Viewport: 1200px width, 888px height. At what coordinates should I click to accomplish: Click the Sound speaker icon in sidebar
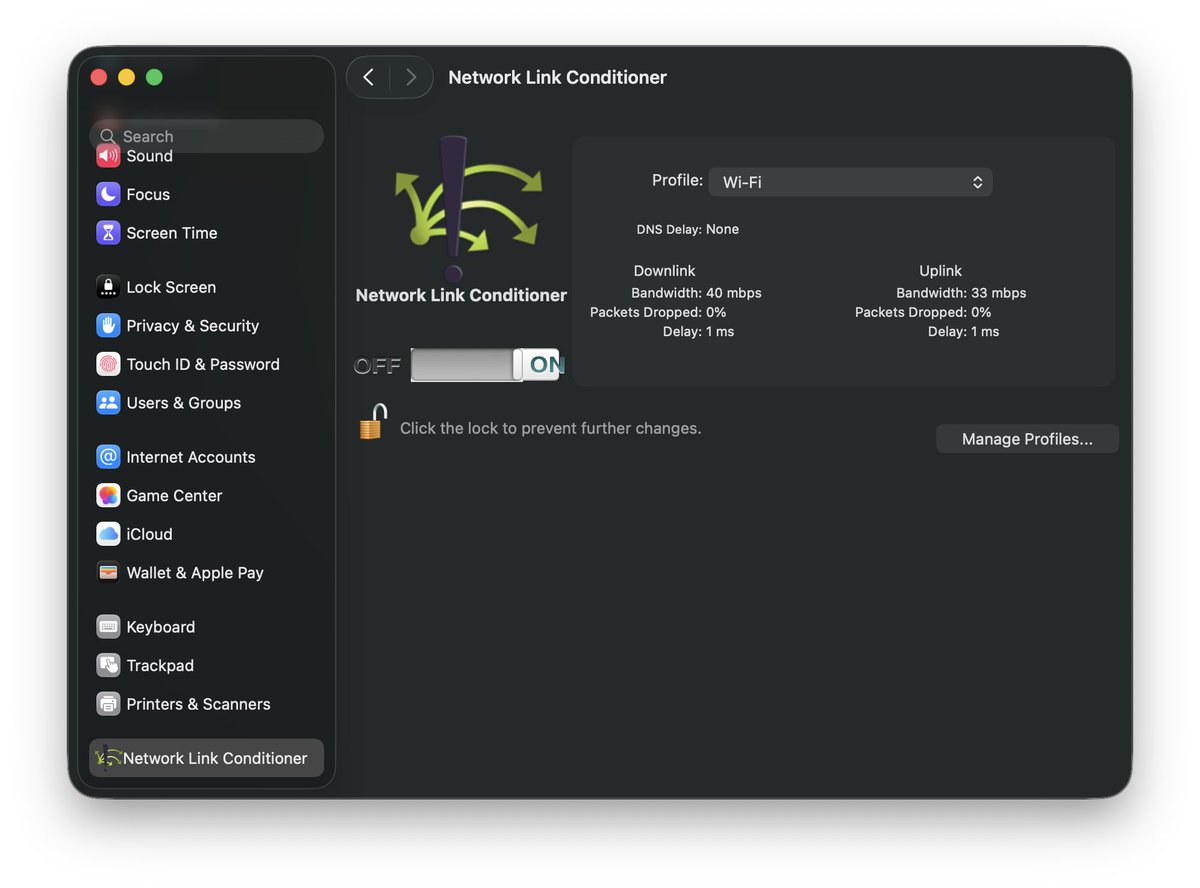coord(108,156)
